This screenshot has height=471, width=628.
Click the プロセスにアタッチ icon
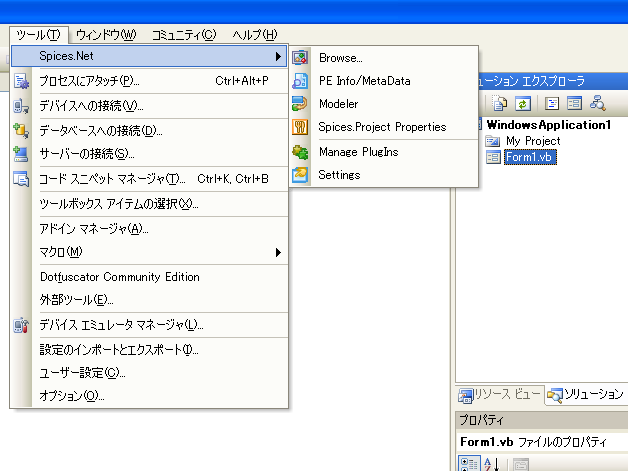21,81
